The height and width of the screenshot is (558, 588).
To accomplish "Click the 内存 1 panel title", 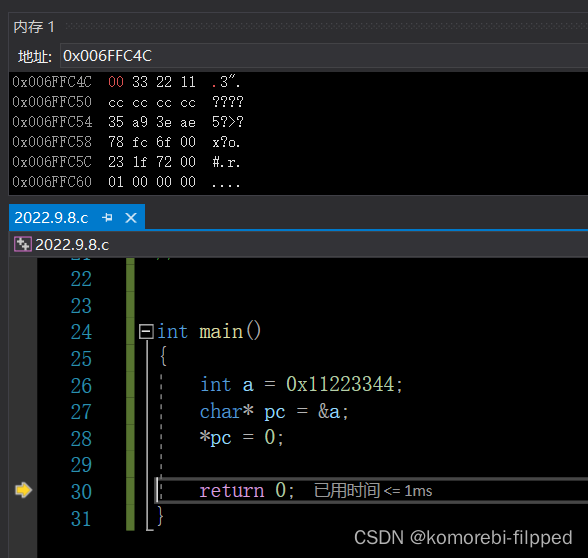I will [x=34, y=27].
